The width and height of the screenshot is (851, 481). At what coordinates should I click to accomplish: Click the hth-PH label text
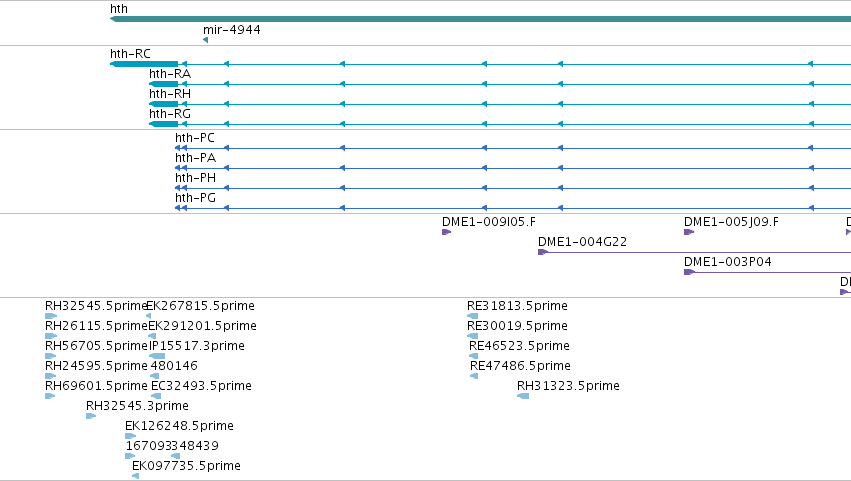click(x=195, y=178)
